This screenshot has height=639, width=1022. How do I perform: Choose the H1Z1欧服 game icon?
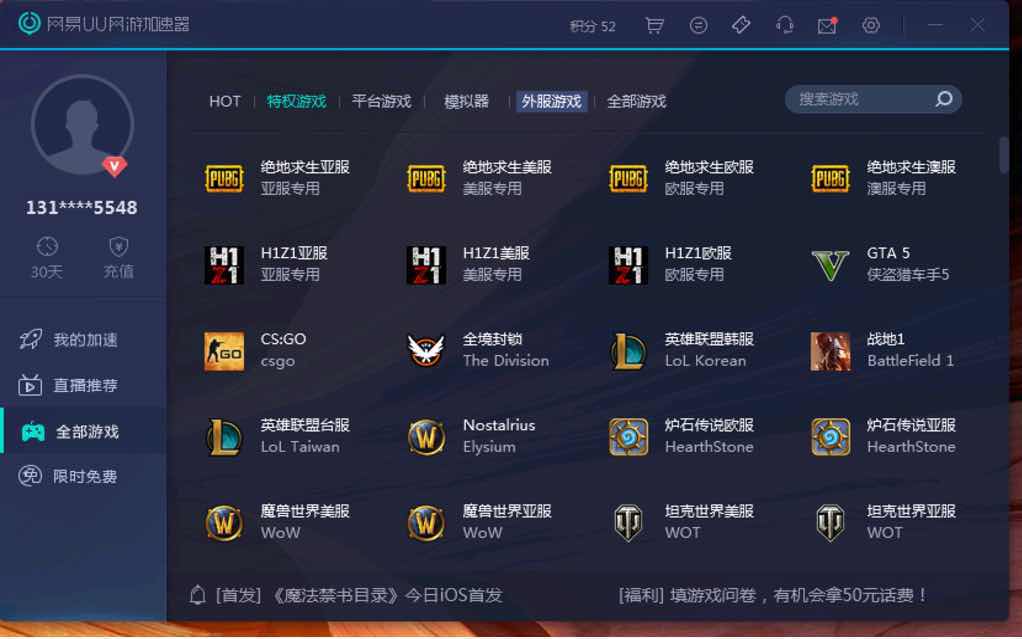pyautogui.click(x=628, y=265)
